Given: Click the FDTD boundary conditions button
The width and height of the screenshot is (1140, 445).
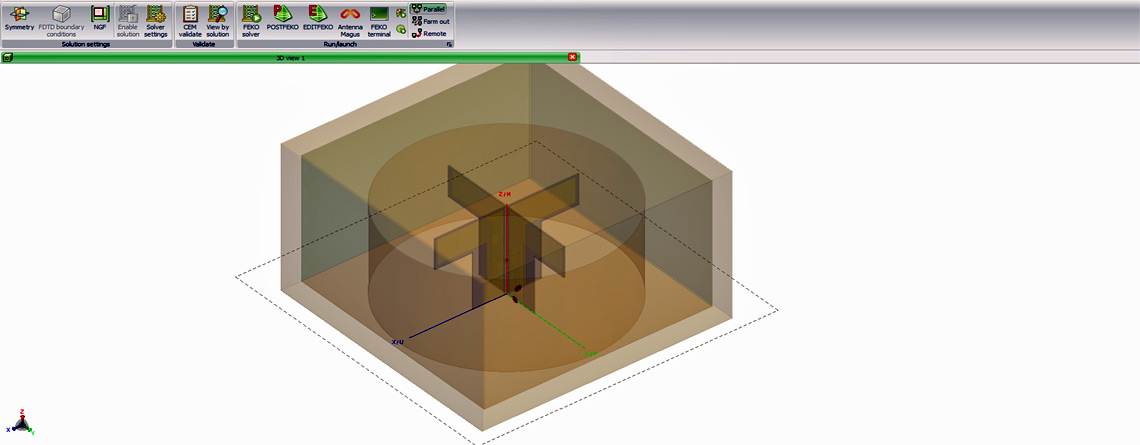Looking at the screenshot, I should tap(62, 20).
